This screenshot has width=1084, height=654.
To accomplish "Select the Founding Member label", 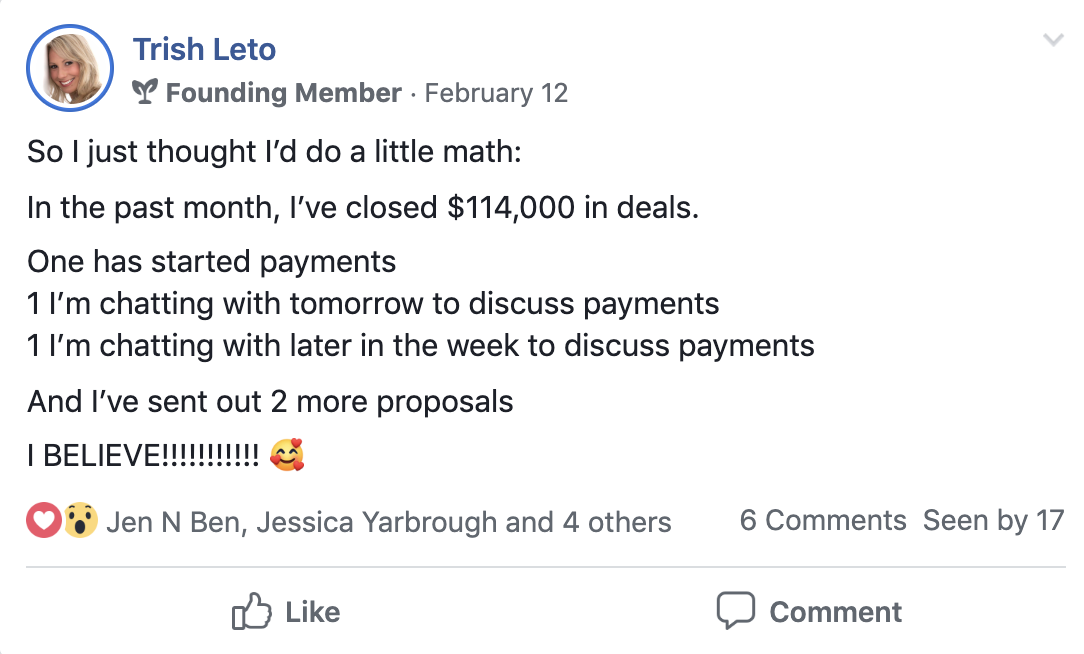I will 283,93.
